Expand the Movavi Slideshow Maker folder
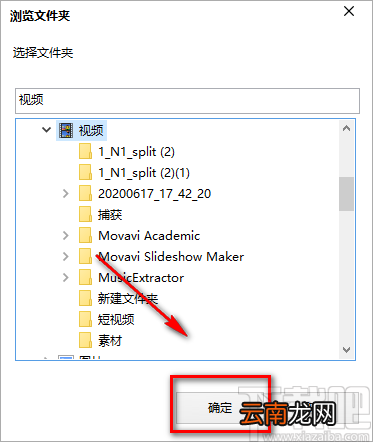This screenshot has width=373, height=442. point(66,256)
